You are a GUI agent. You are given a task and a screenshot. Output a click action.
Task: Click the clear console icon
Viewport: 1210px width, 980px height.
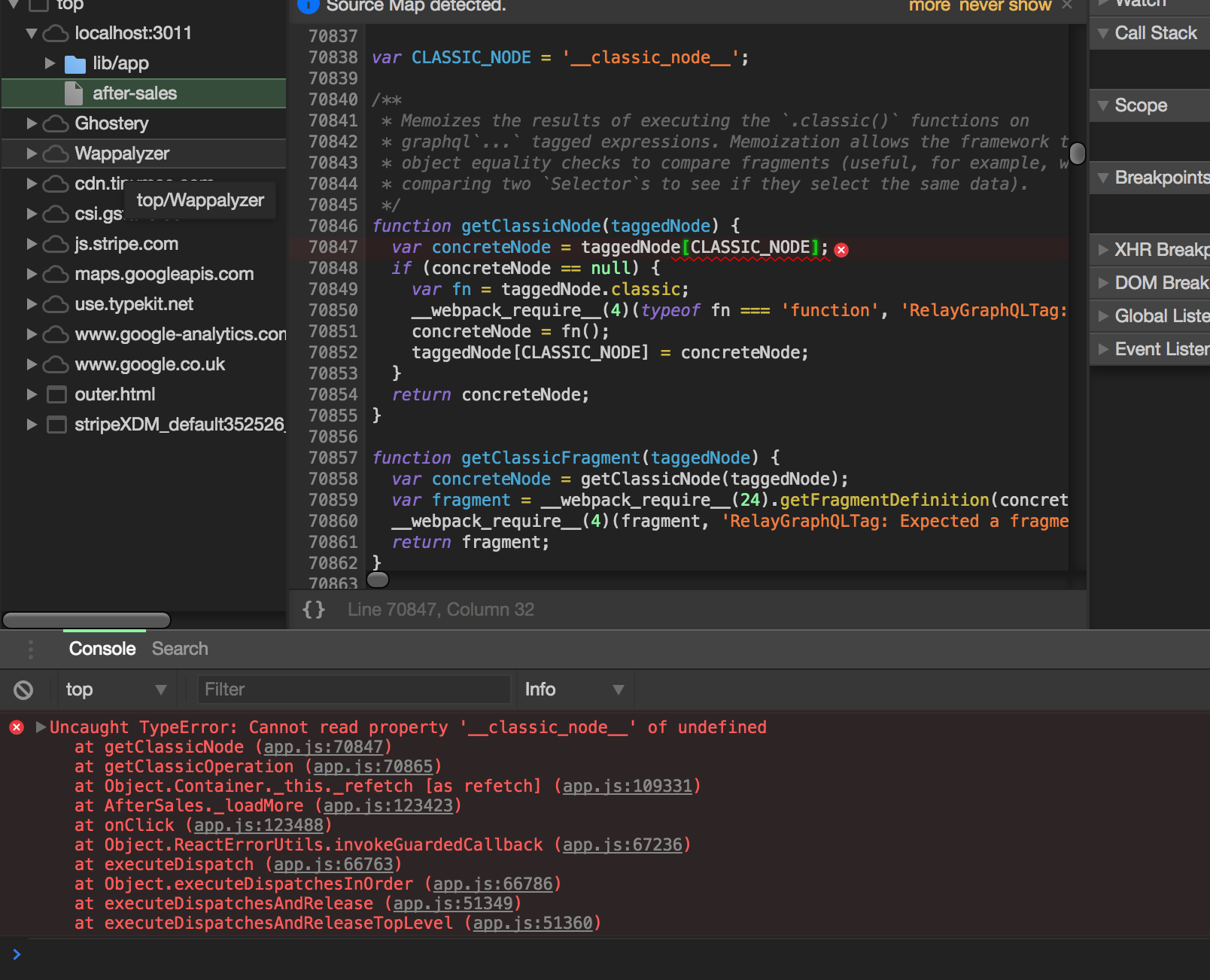click(x=23, y=689)
